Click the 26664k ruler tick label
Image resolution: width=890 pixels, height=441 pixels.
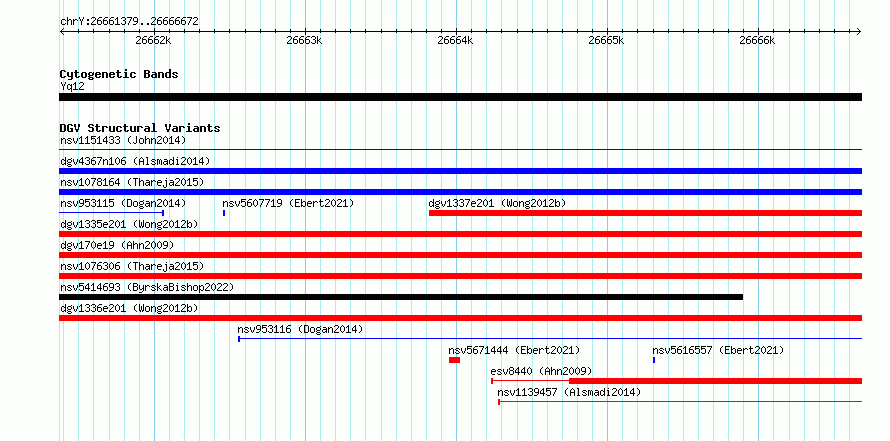tap(455, 41)
